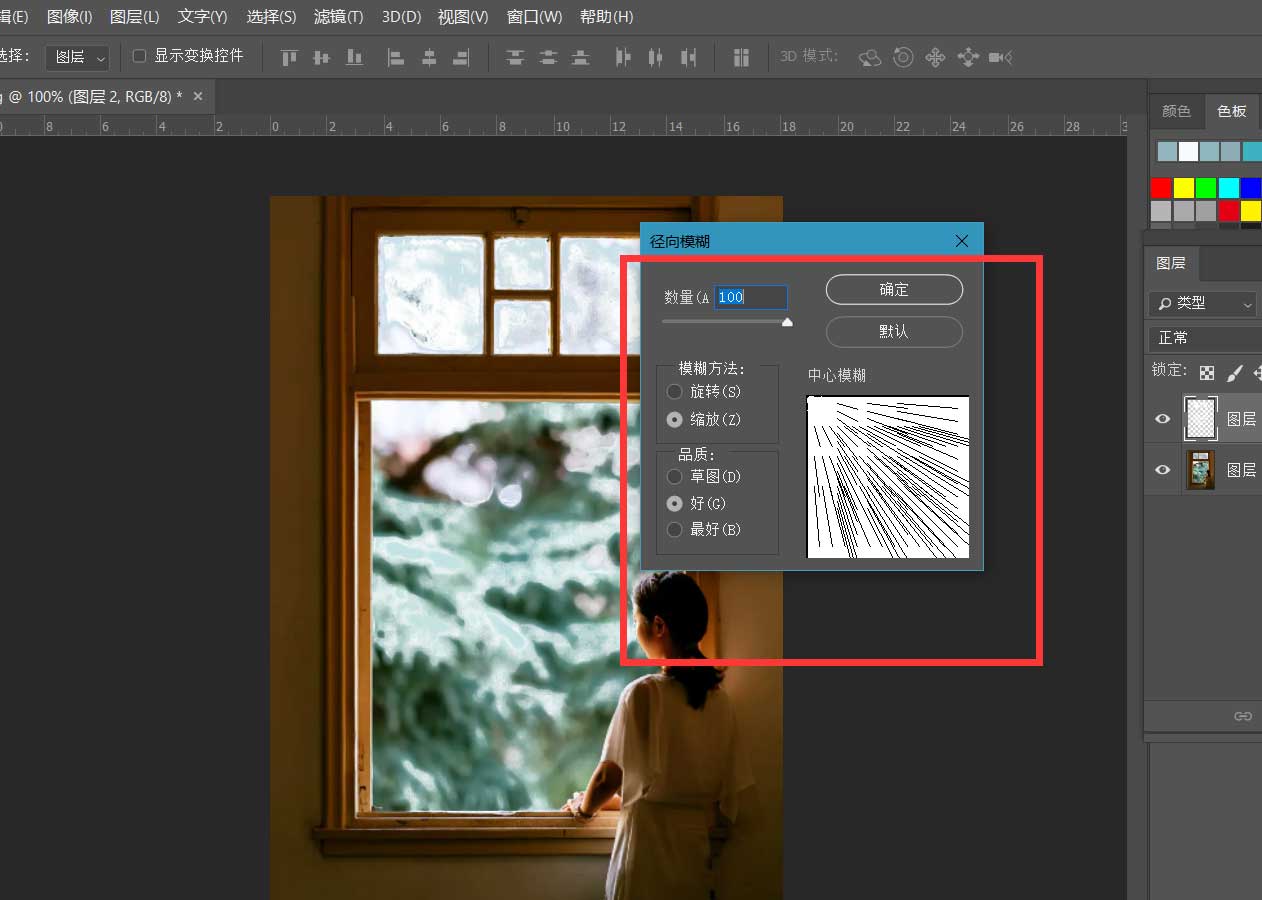Open the 正常 blend mode dropdown
The height and width of the screenshot is (900, 1262).
(x=1204, y=338)
